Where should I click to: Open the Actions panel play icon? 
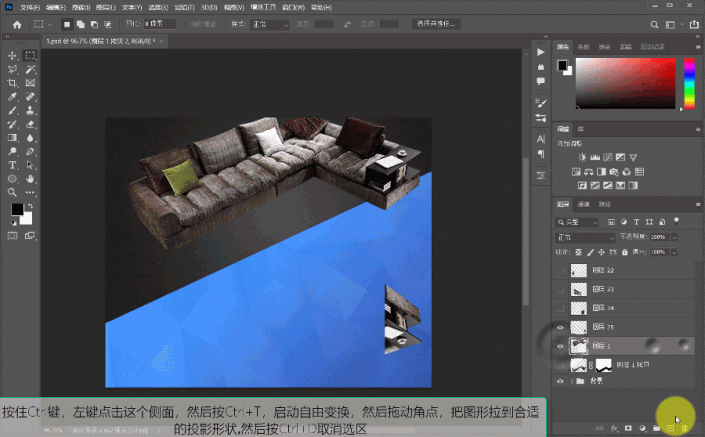tap(540, 52)
